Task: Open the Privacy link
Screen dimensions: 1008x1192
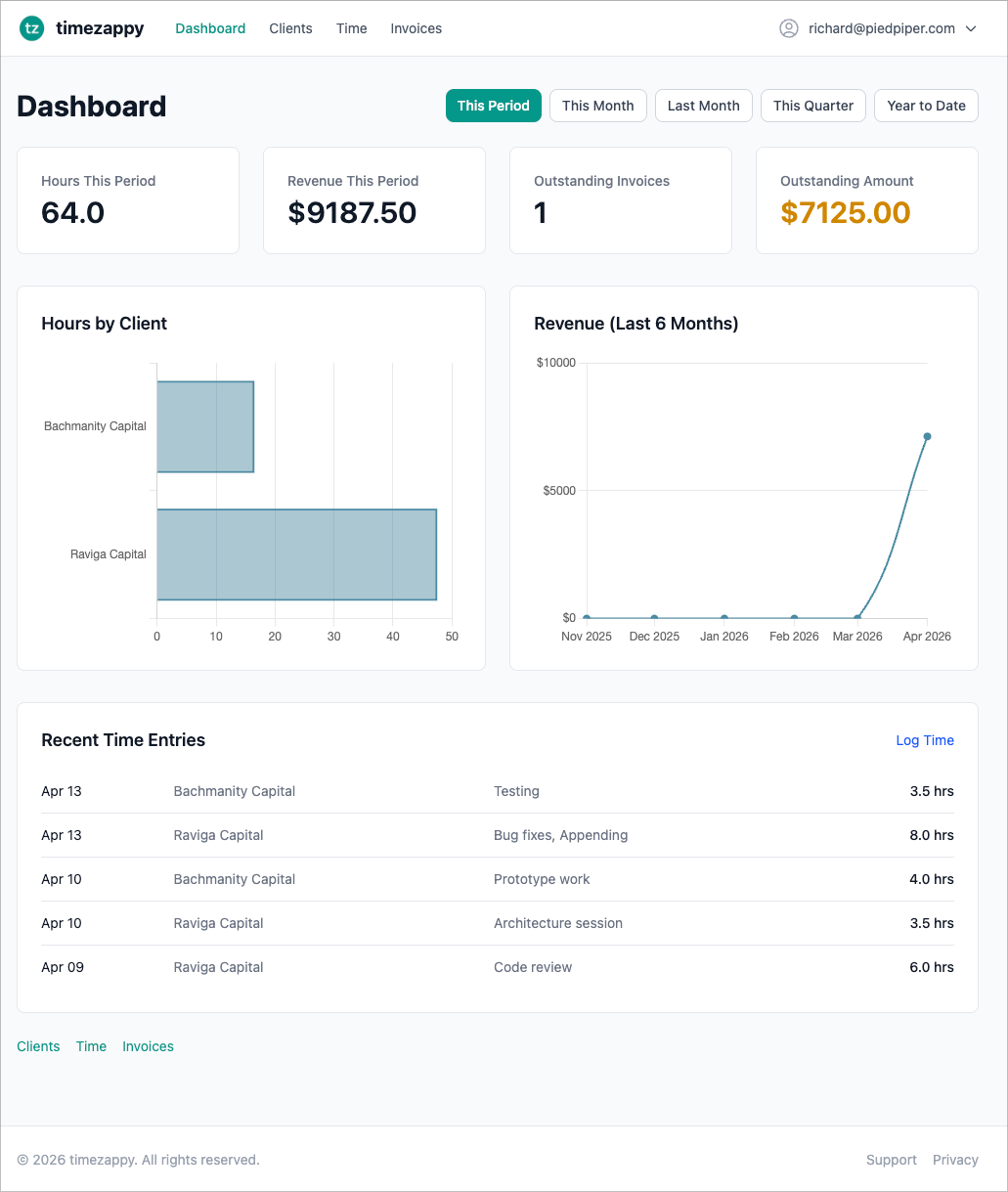Action: tap(955, 1160)
